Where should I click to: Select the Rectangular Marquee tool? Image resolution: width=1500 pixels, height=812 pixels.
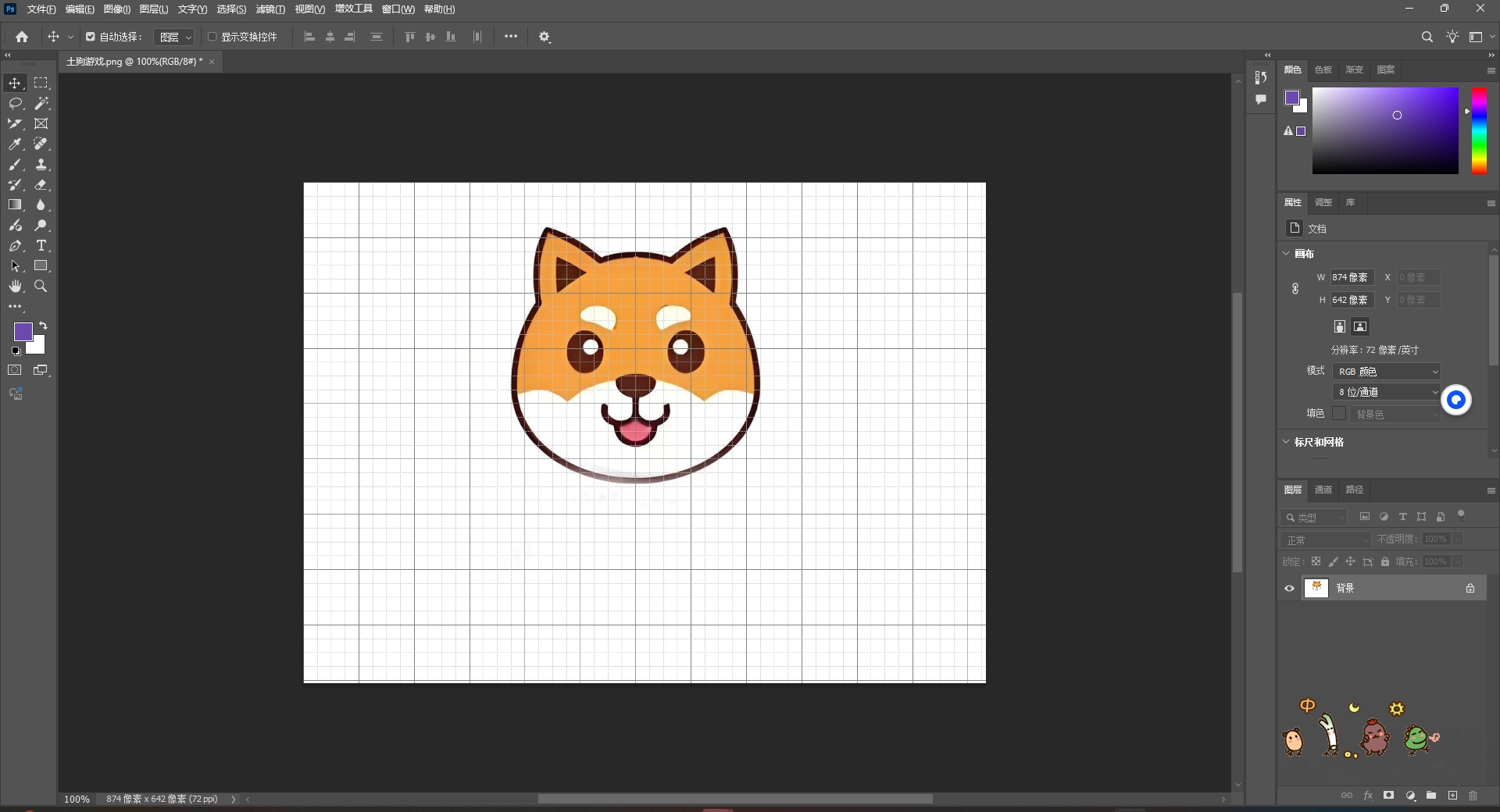pyautogui.click(x=41, y=83)
